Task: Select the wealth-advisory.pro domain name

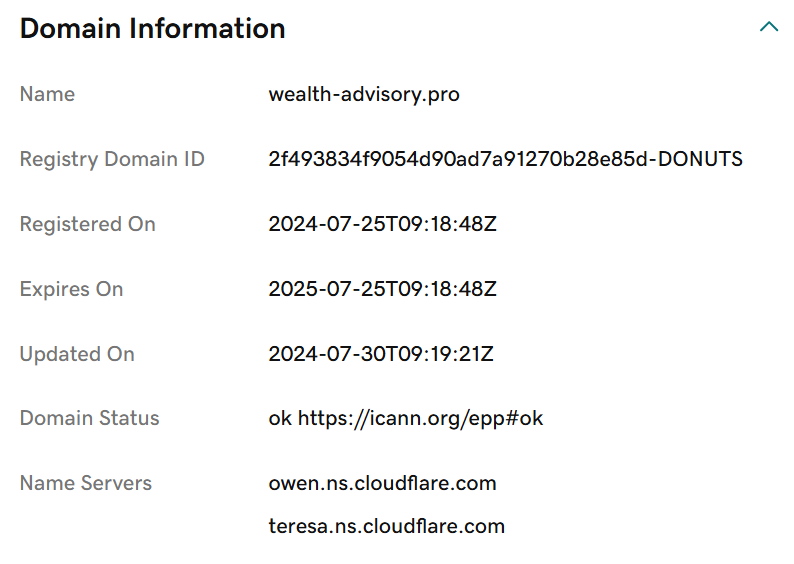Action: [364, 95]
